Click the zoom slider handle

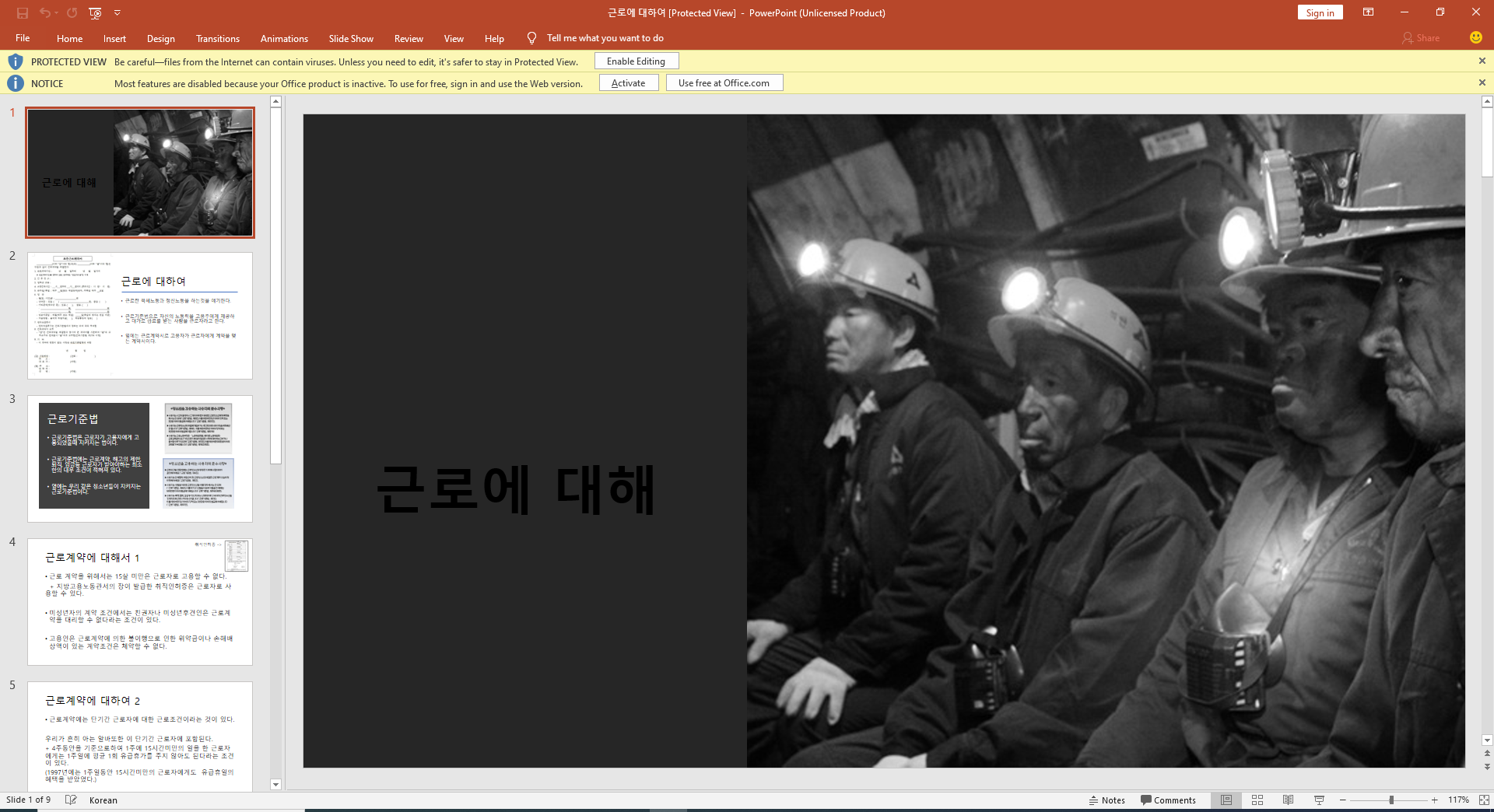[1391, 800]
